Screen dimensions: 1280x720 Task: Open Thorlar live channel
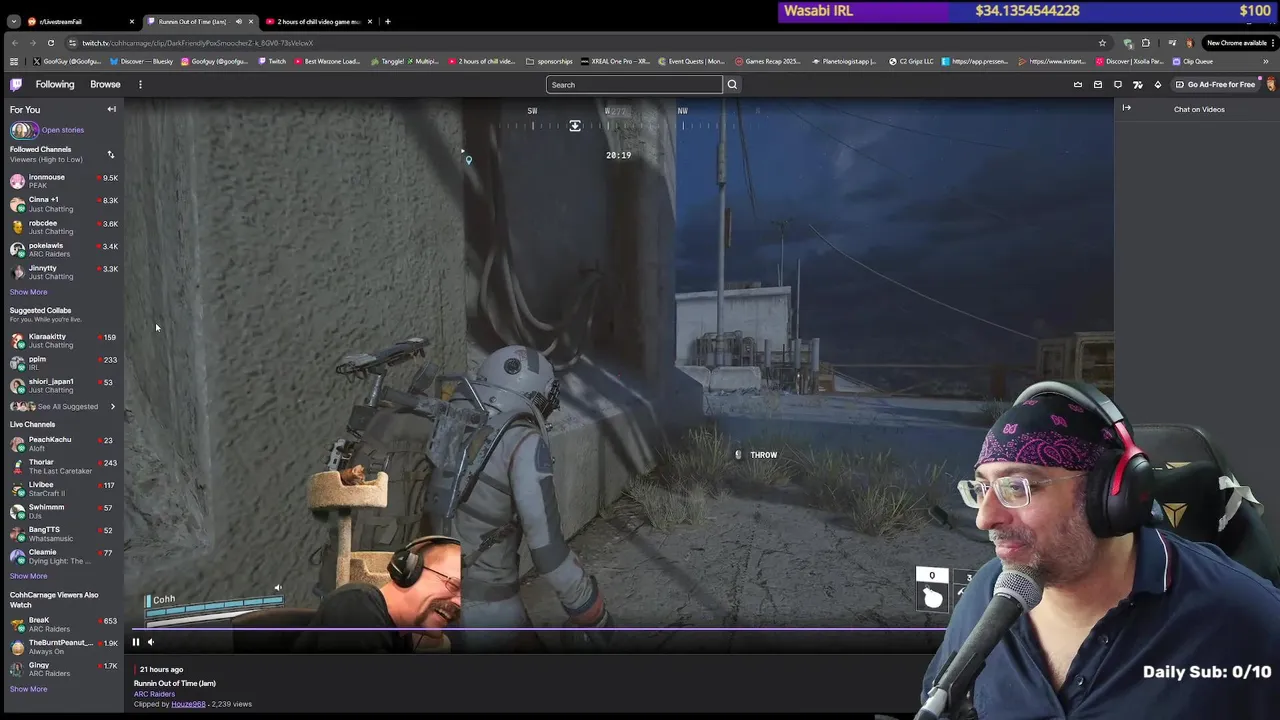coord(62,466)
